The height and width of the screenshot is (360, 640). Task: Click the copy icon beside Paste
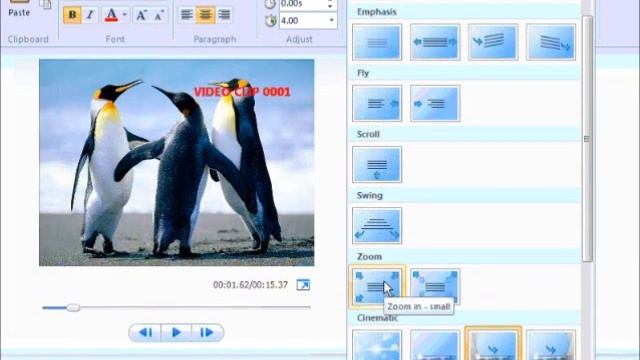point(46,4)
